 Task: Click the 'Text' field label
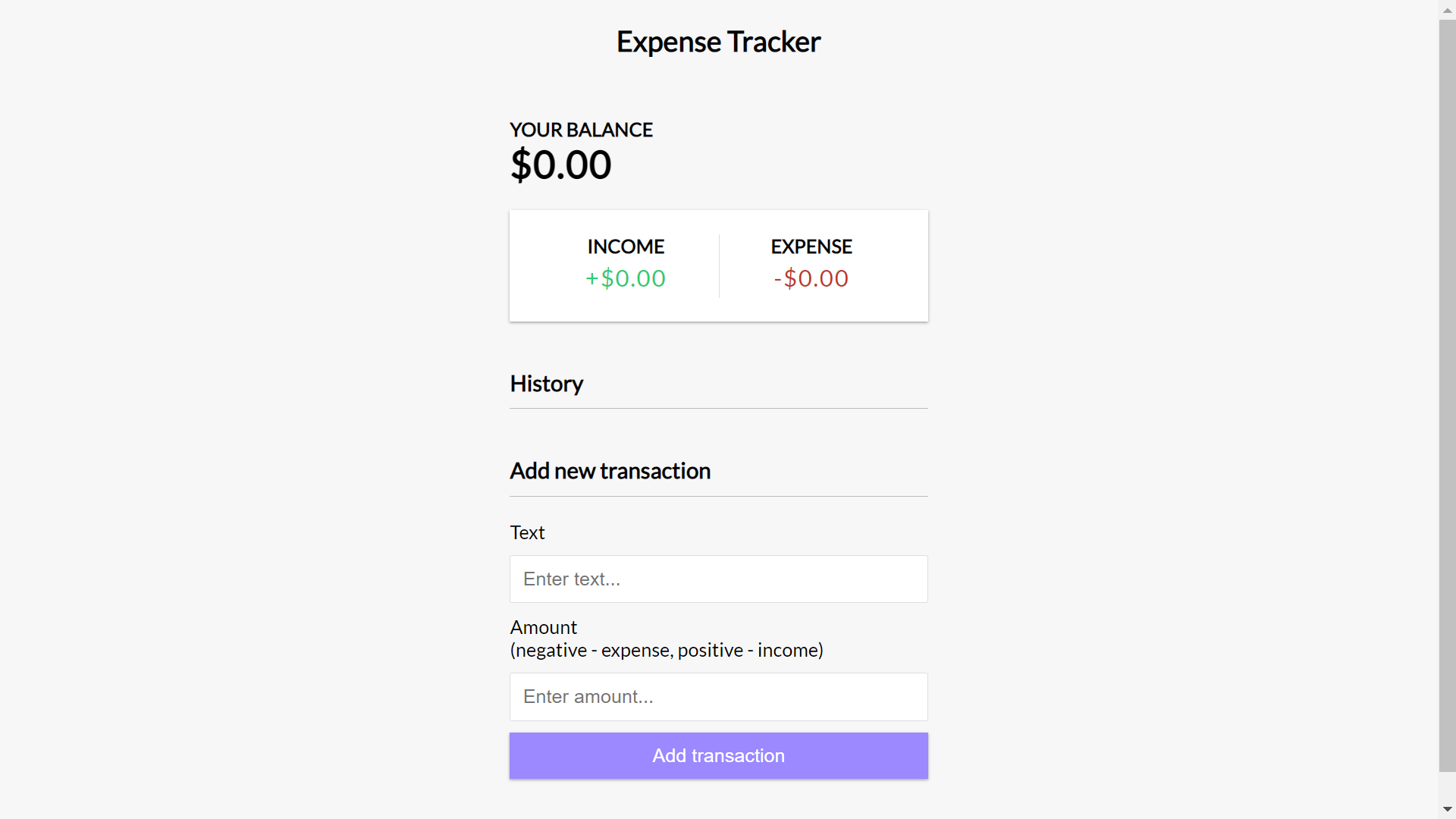527,532
